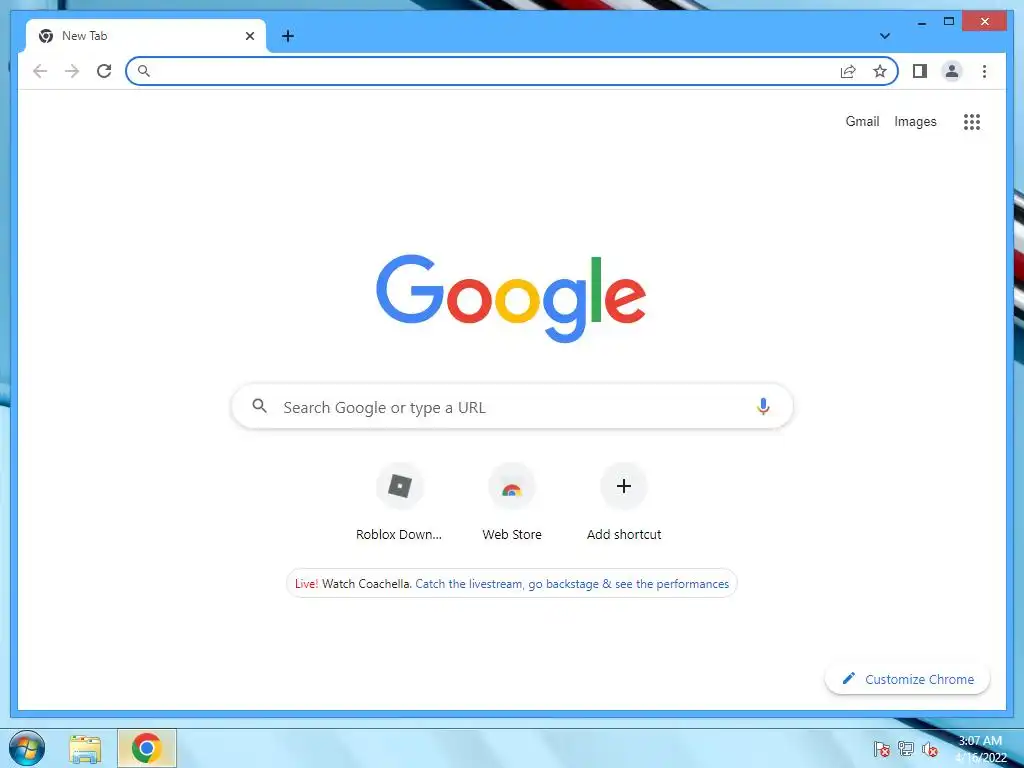
Task: Open the Roblox Download shortcut tile
Action: coord(399,503)
